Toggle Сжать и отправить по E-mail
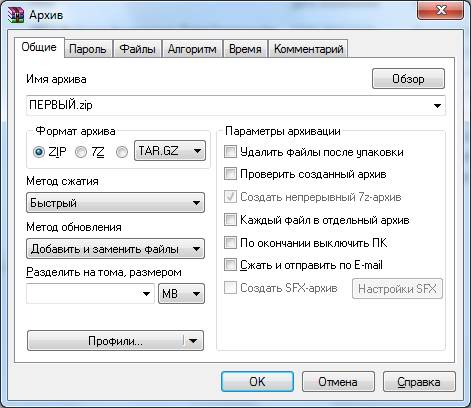The image size is (471, 408). click(x=230, y=265)
